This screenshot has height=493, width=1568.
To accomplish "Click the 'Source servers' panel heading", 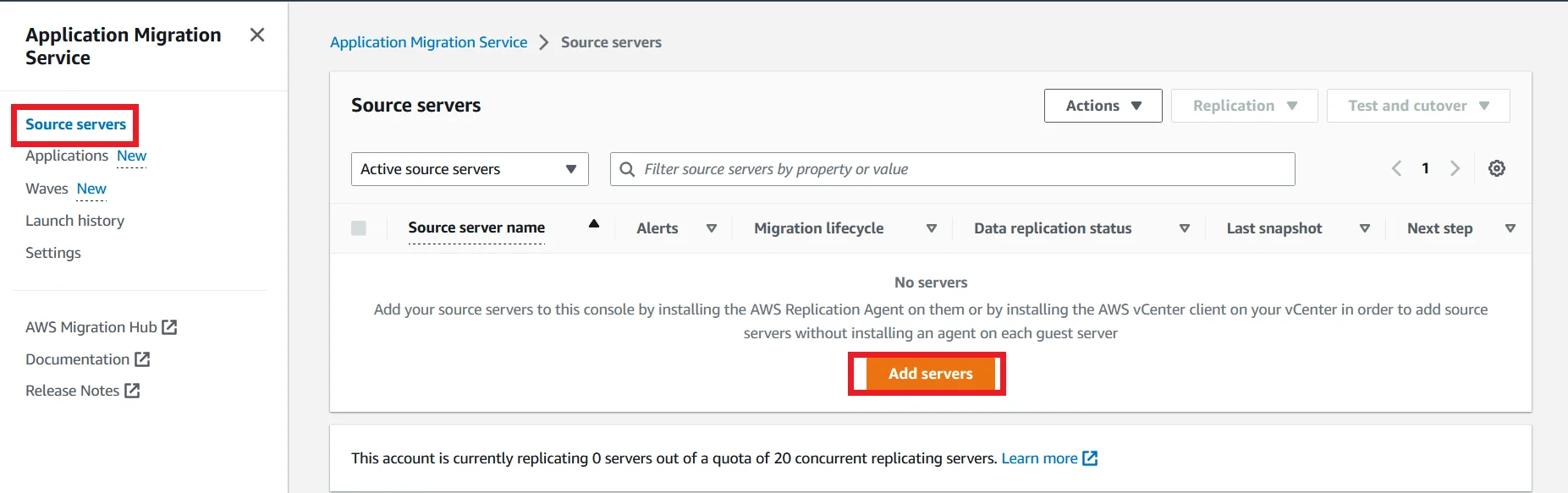I will coord(415,105).
